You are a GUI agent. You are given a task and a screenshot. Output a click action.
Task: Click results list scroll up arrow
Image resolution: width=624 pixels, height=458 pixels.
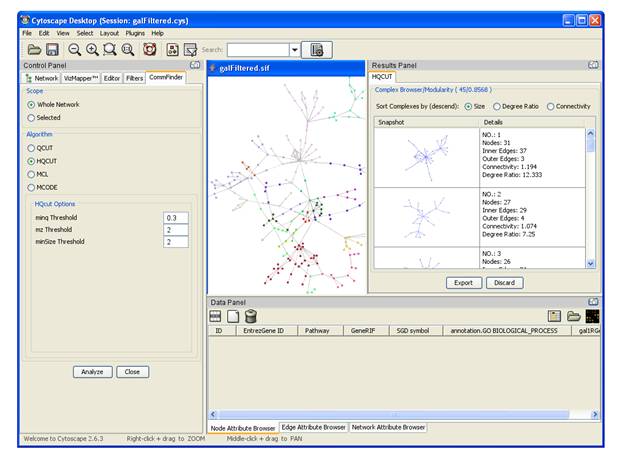click(x=591, y=133)
